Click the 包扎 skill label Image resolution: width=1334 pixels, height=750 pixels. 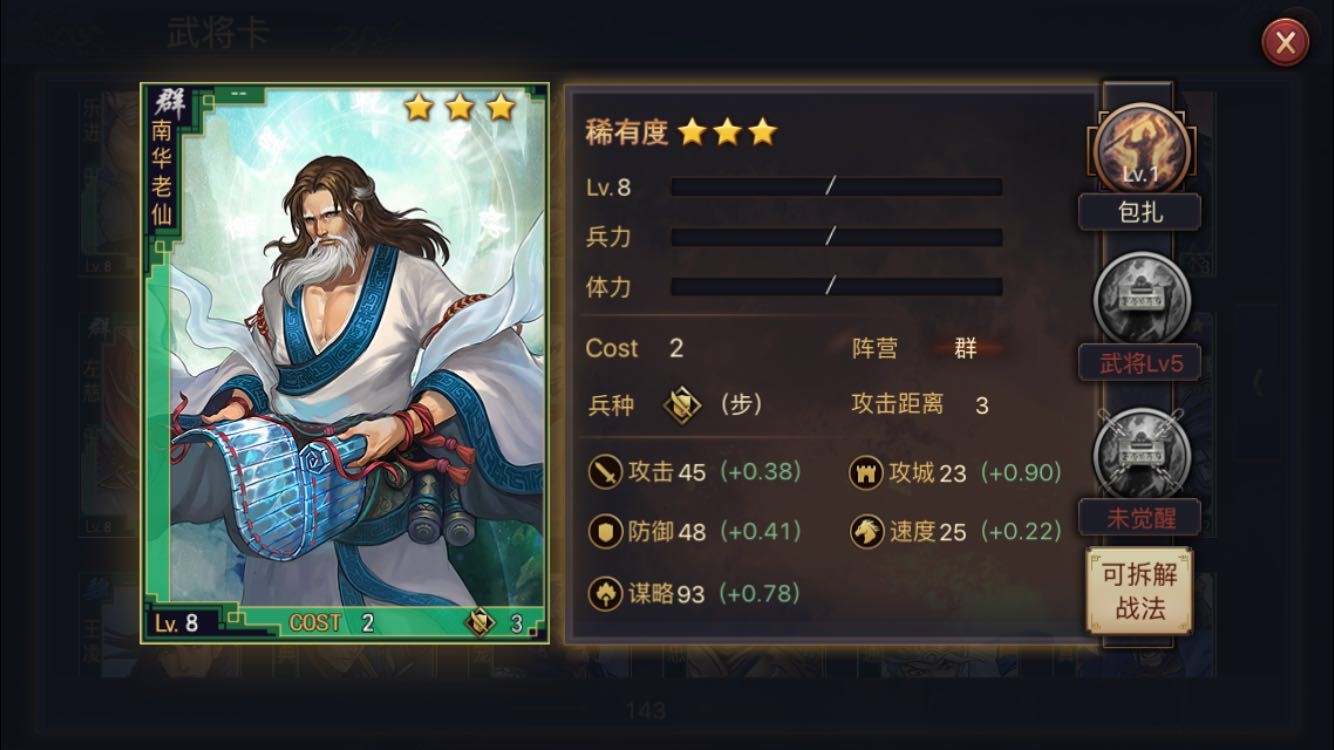[x=1140, y=213]
